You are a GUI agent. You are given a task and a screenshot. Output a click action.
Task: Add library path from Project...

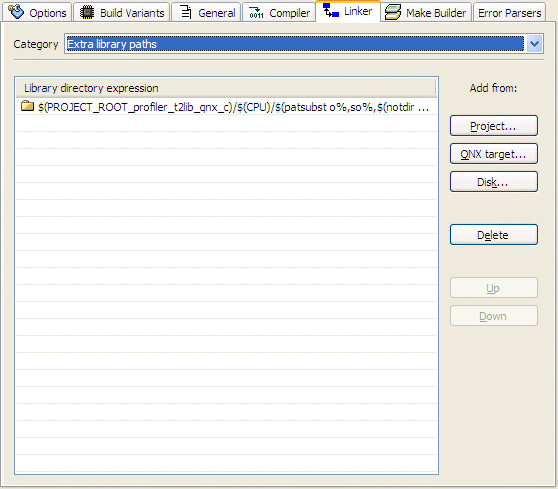[x=494, y=126]
